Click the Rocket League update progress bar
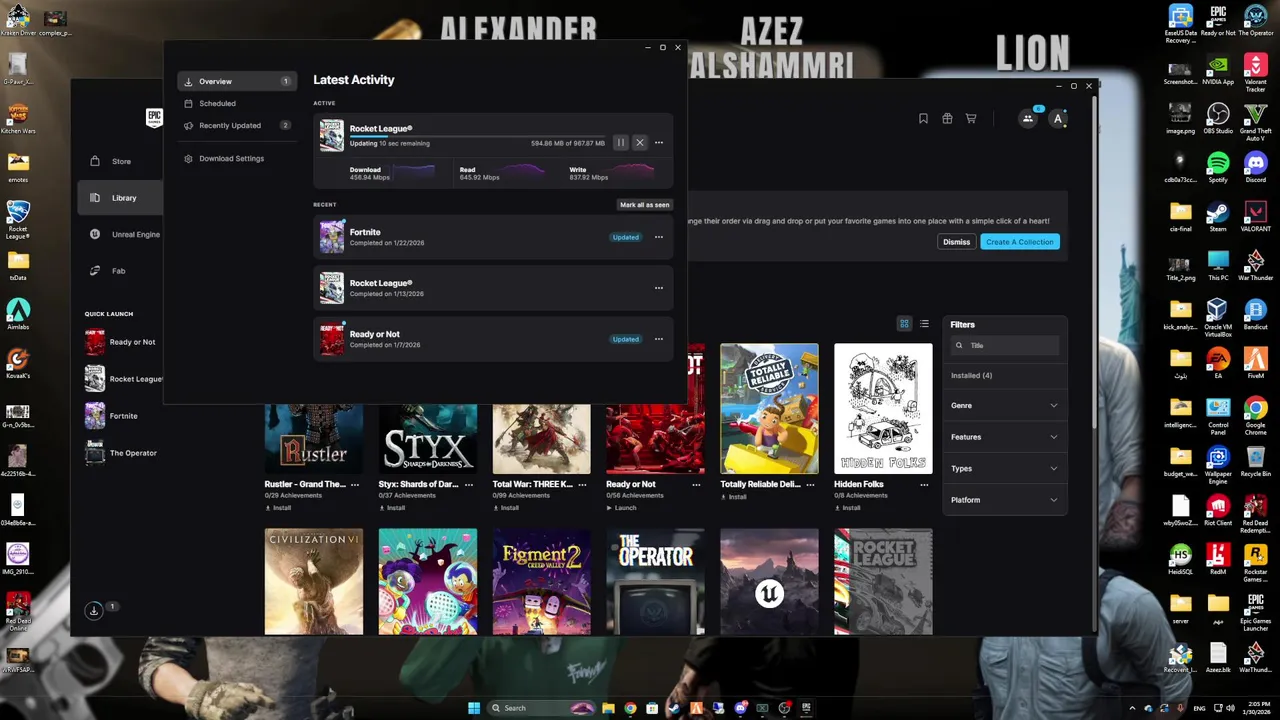 [x=477, y=135]
